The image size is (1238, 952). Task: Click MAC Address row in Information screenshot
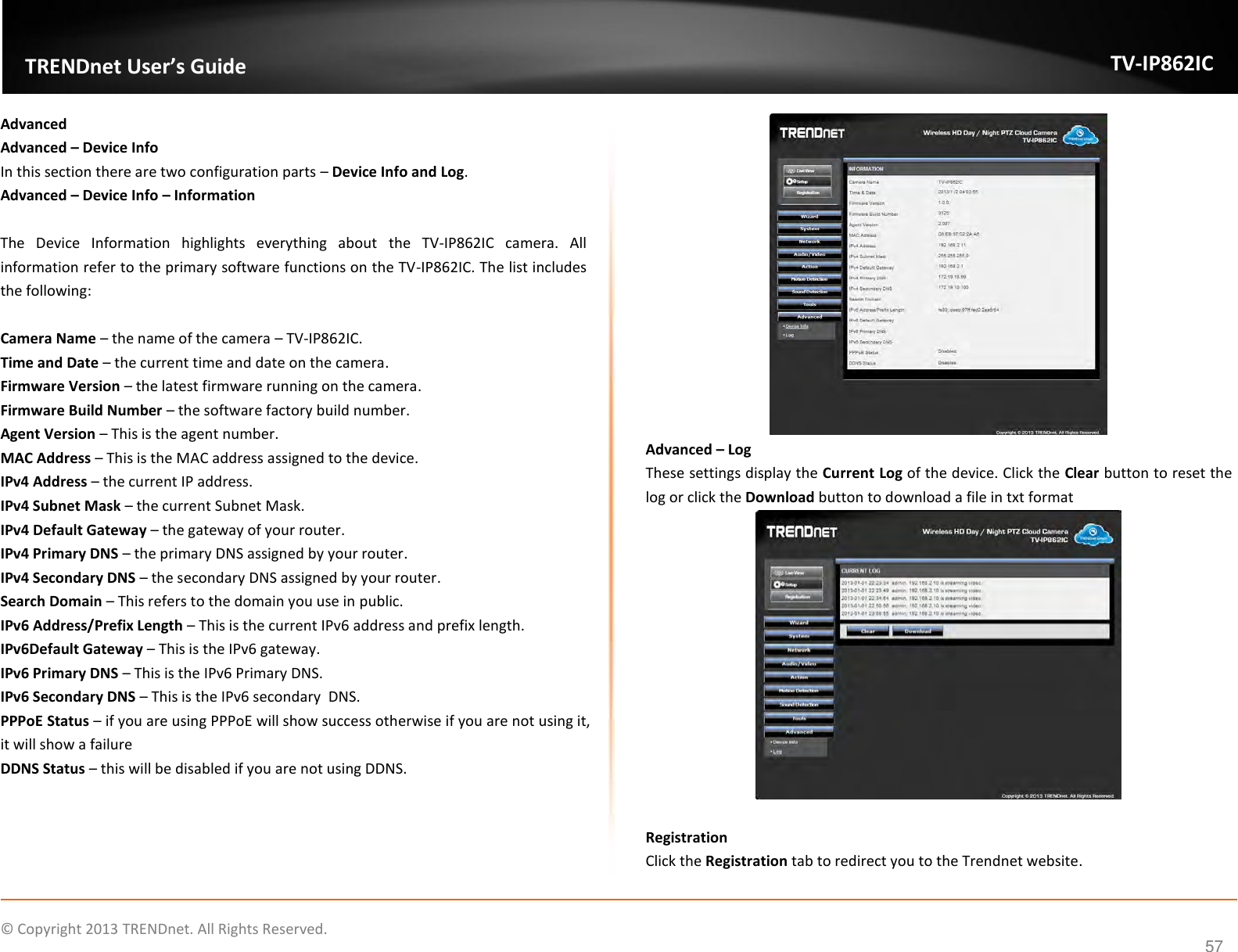point(971,235)
